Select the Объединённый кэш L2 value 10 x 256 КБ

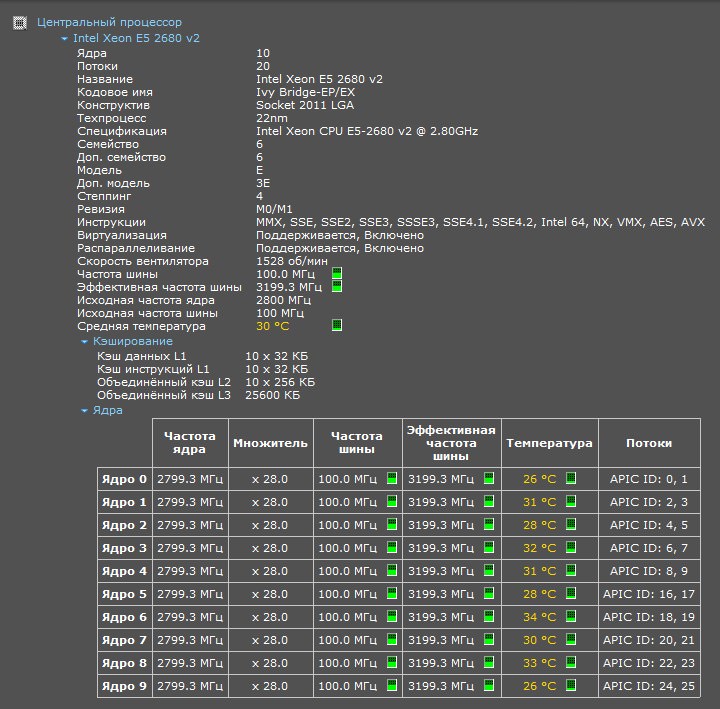click(x=280, y=382)
